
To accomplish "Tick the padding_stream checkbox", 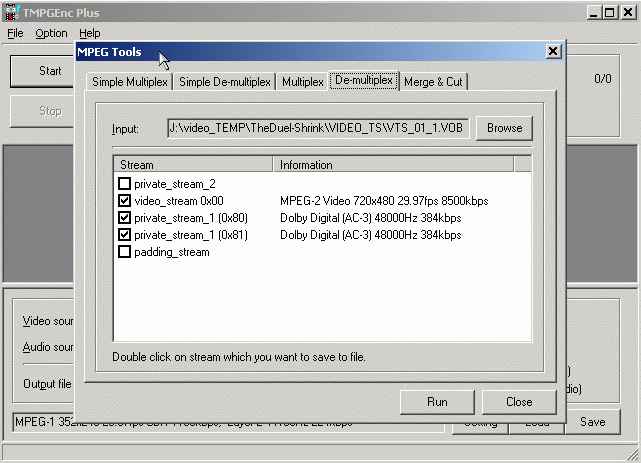I will coord(124,252).
